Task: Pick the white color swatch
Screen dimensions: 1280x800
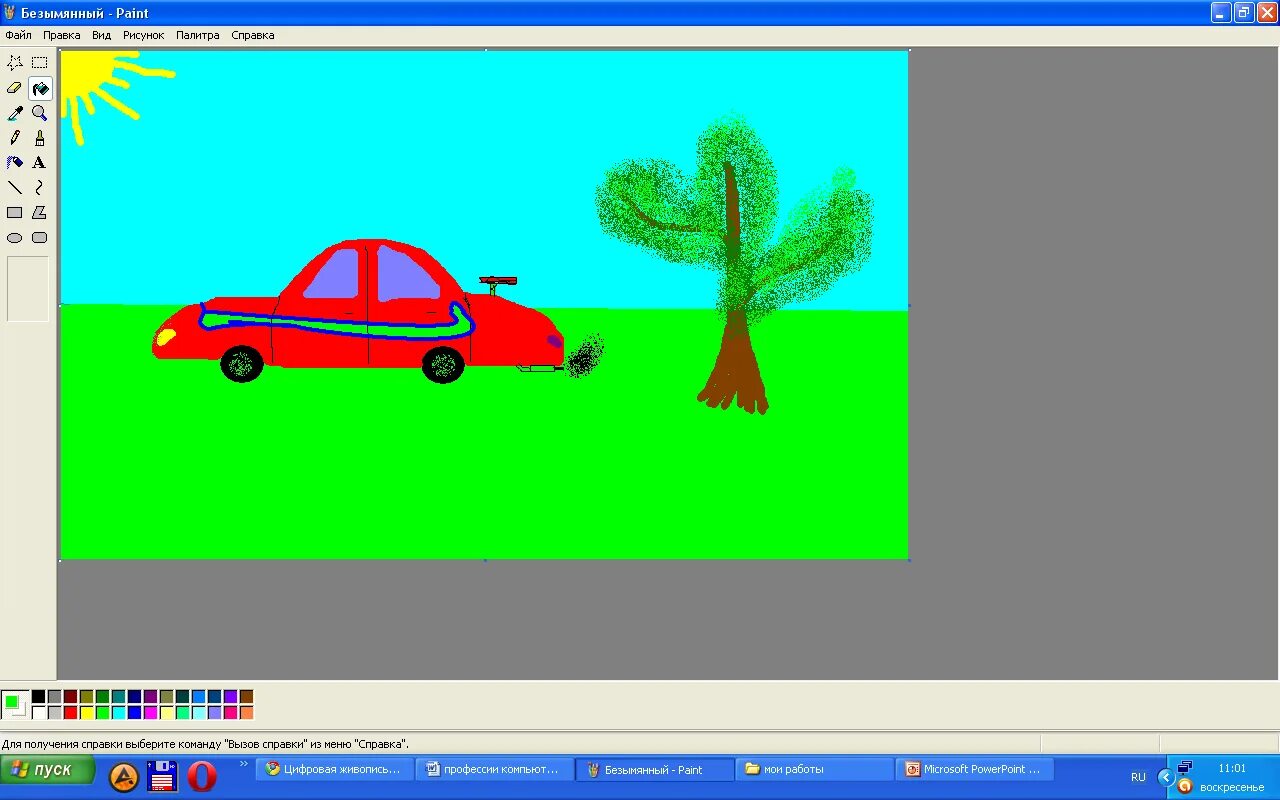Action: (38, 712)
